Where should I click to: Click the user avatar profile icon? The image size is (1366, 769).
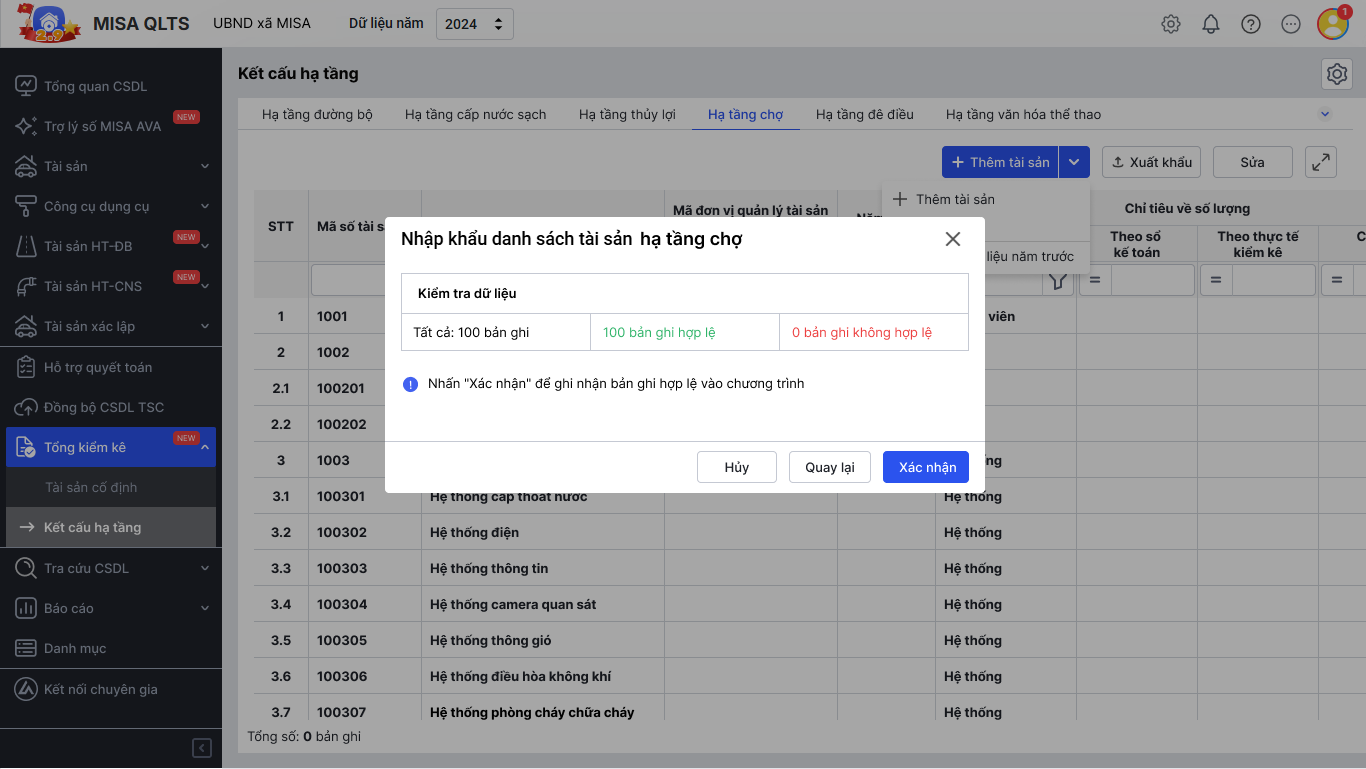1333,24
